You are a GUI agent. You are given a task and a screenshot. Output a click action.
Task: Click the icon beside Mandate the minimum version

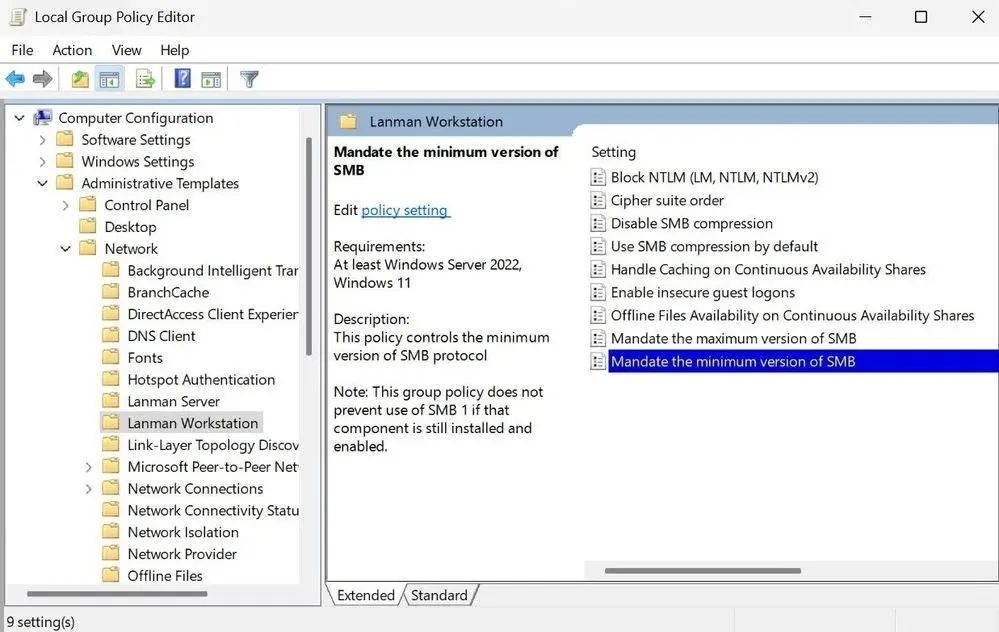coord(598,361)
